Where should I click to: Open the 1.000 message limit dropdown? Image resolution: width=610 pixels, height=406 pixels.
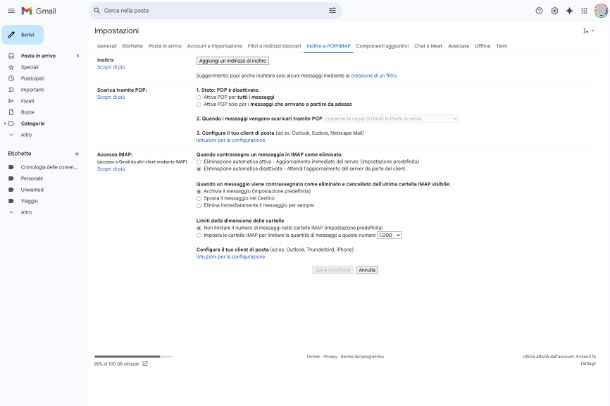coord(389,235)
